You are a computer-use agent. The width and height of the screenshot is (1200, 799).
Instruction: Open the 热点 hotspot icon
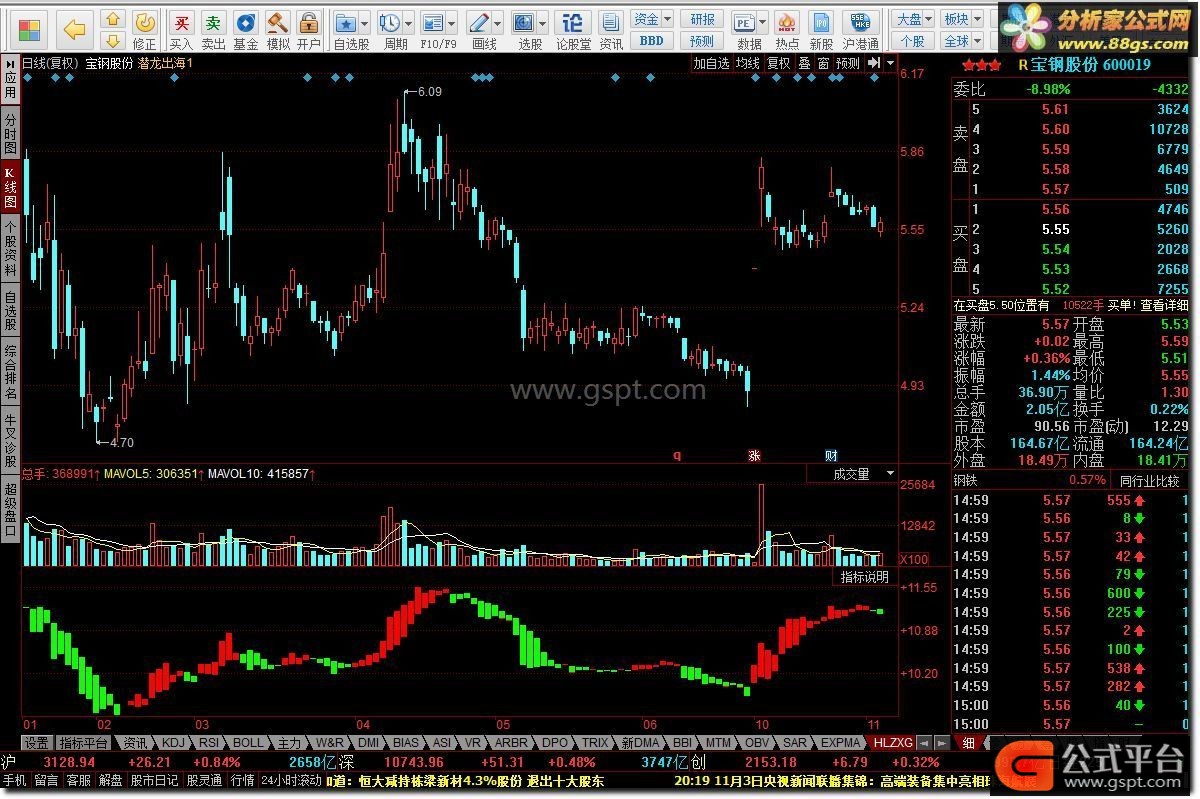(x=787, y=30)
